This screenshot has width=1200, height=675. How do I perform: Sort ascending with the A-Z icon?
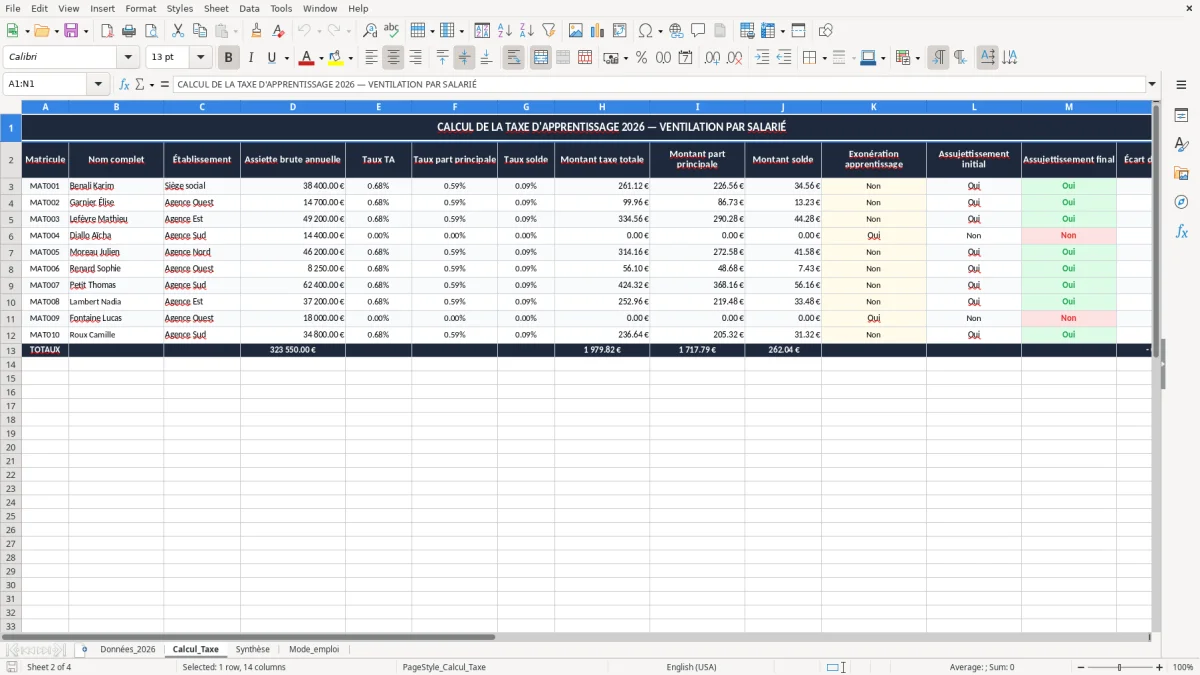tap(505, 31)
